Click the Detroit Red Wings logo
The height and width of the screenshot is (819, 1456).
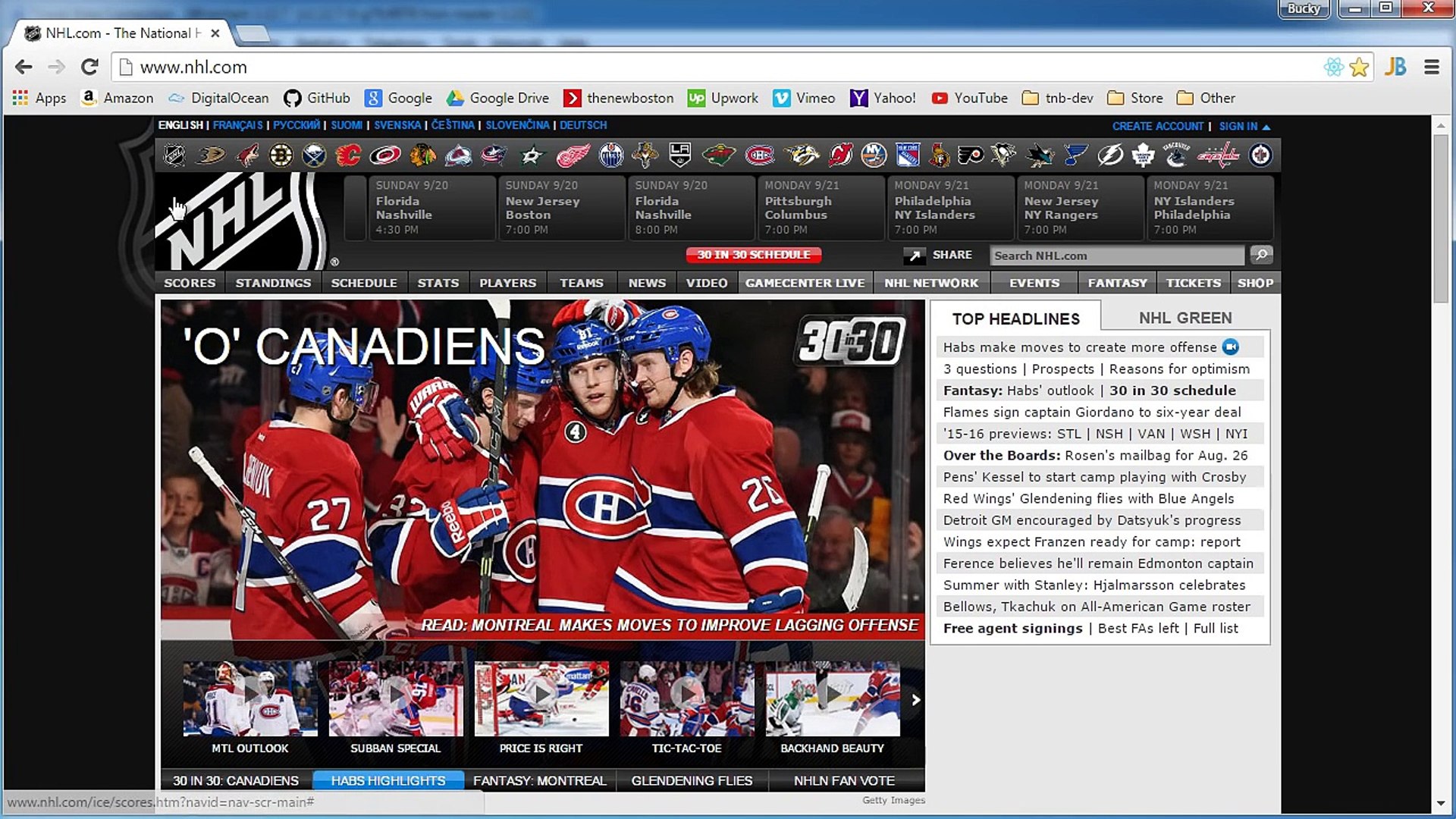coord(573,156)
